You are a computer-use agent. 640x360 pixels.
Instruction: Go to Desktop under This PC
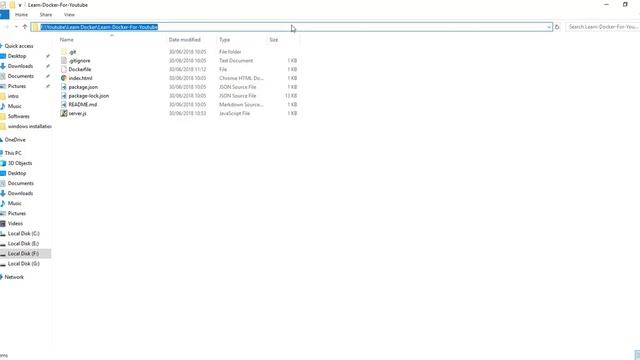[x=17, y=173]
